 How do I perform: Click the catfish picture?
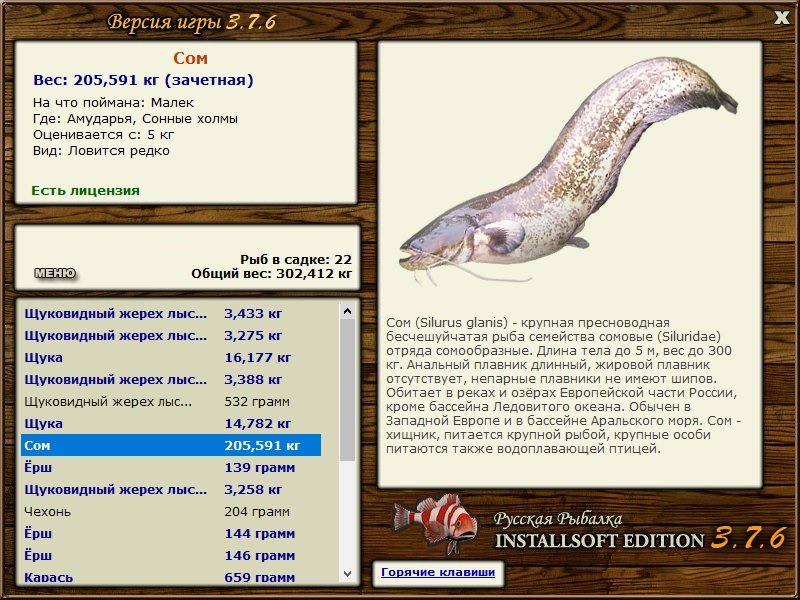click(x=569, y=171)
